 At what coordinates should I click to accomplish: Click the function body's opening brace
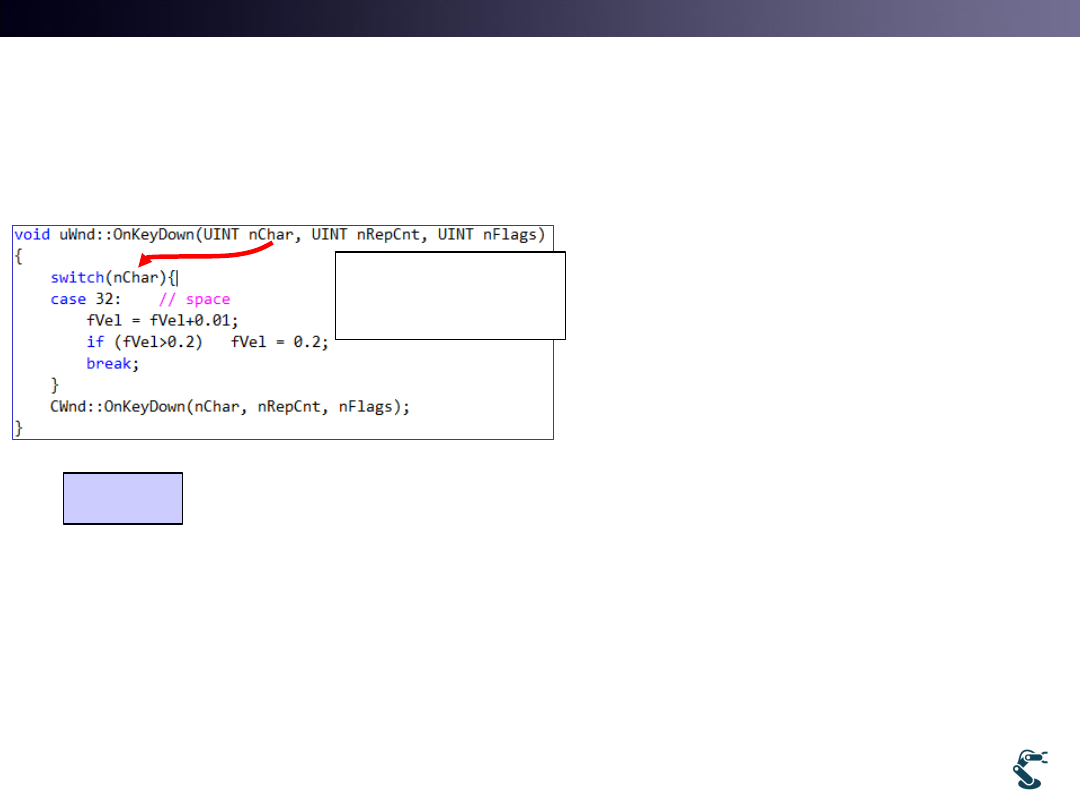coord(17,256)
